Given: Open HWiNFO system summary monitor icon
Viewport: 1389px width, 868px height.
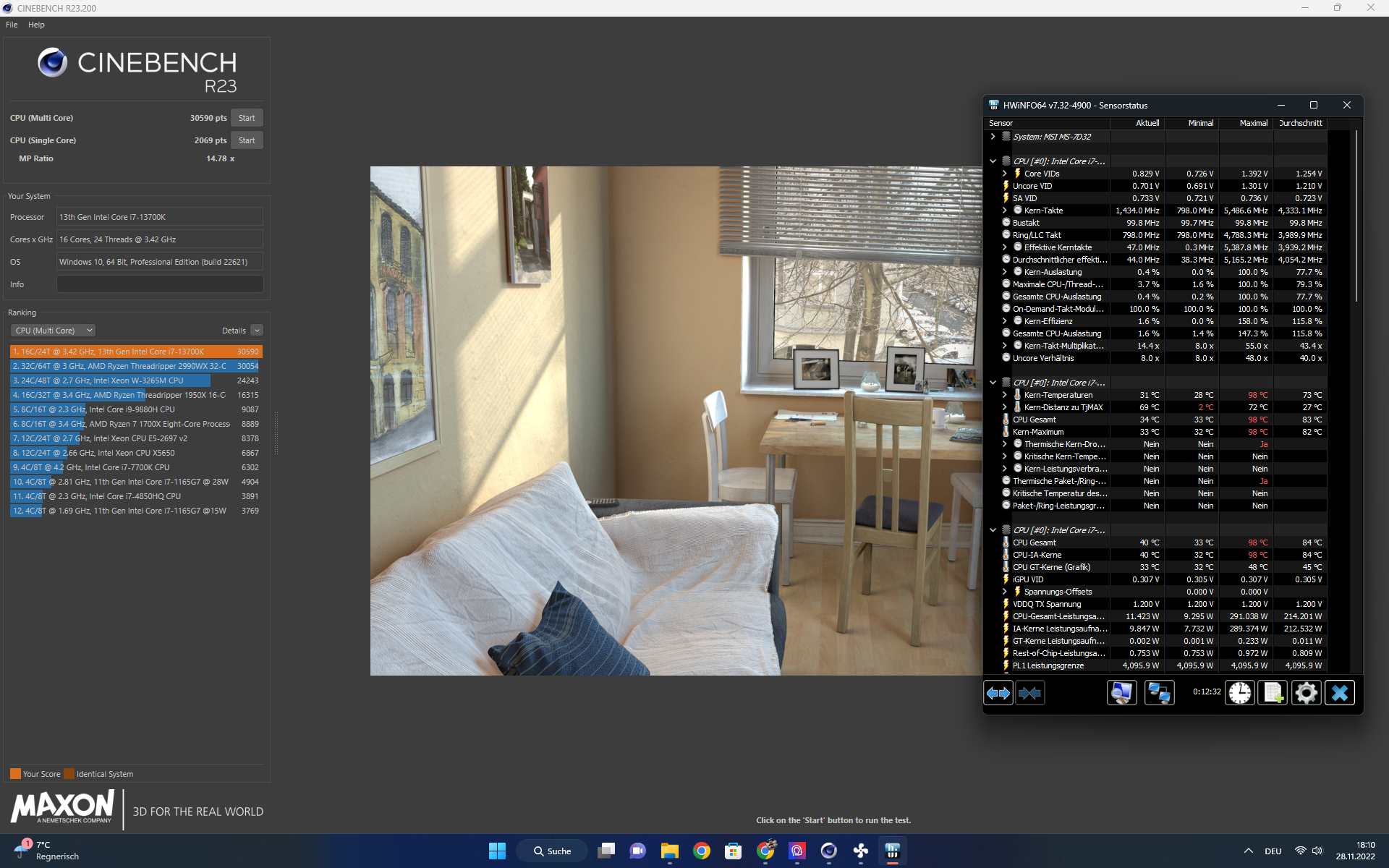Looking at the screenshot, I should (x=1121, y=693).
